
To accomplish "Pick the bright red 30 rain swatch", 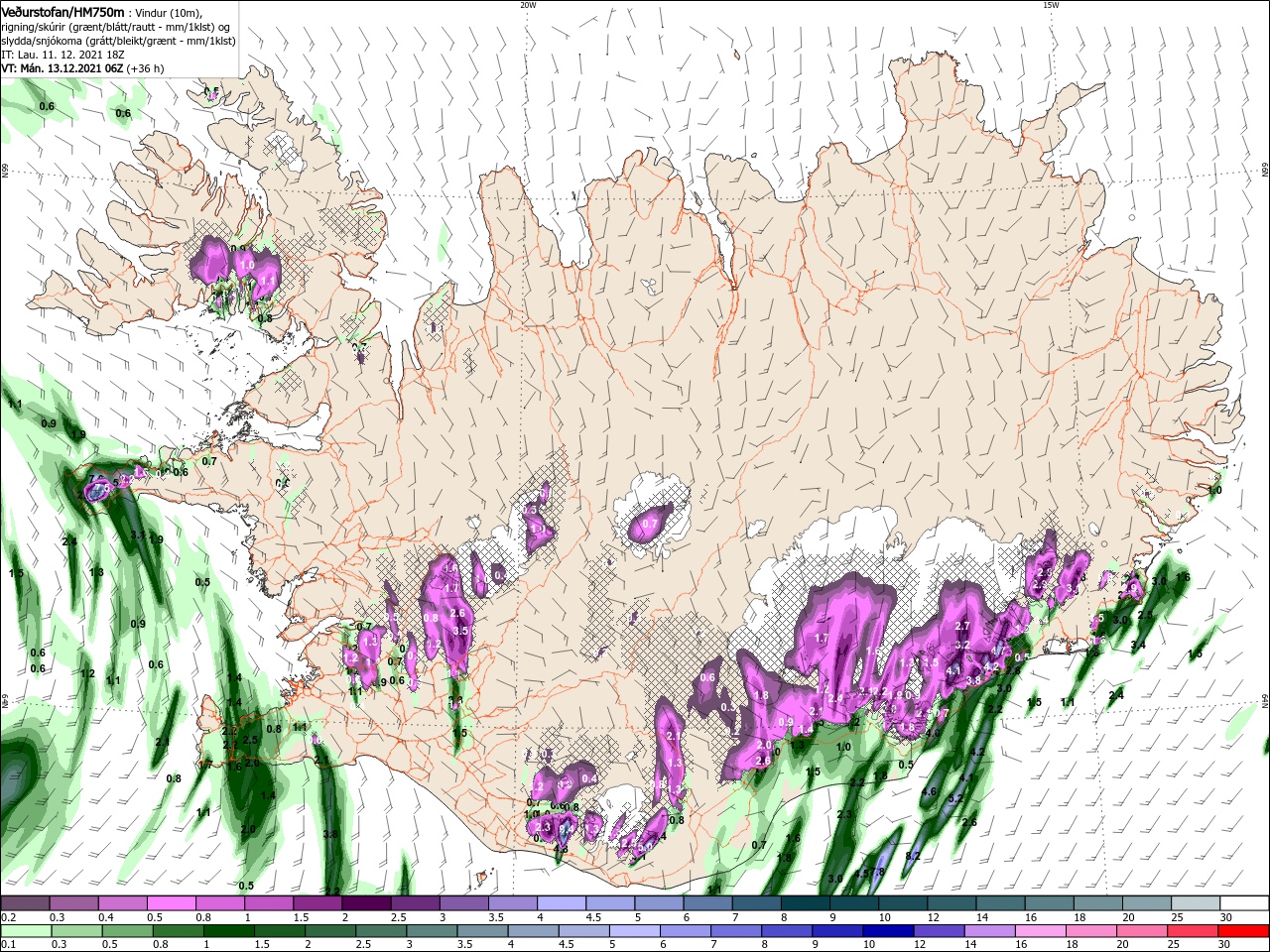I will [1245, 931].
